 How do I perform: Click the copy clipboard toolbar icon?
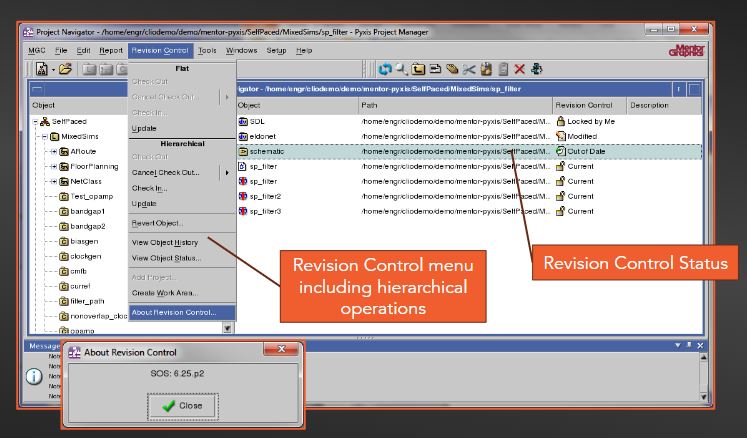(486, 69)
